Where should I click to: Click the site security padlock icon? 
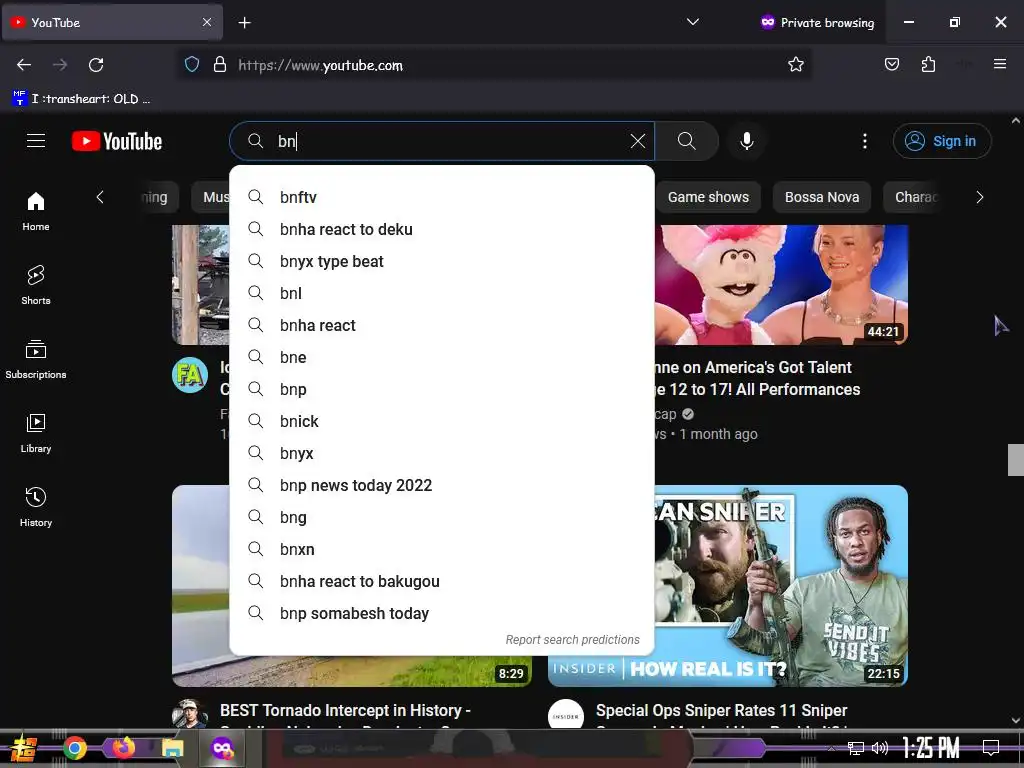coord(220,65)
